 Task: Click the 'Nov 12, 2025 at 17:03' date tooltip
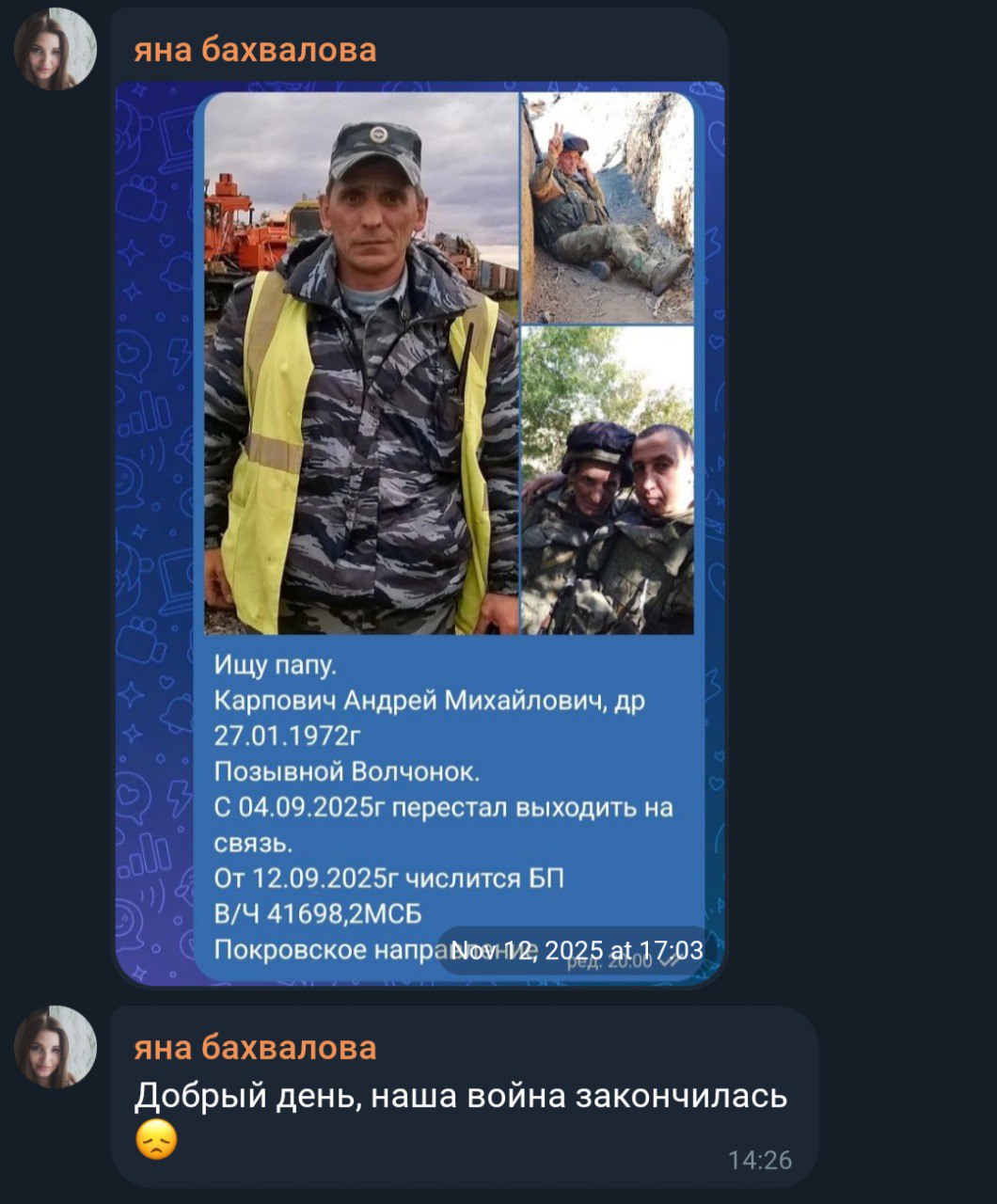coord(578,950)
